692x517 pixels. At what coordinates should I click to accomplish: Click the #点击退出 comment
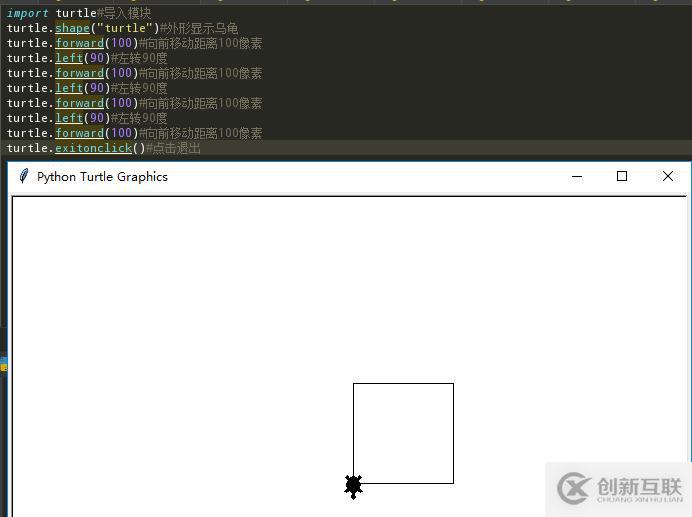173,148
